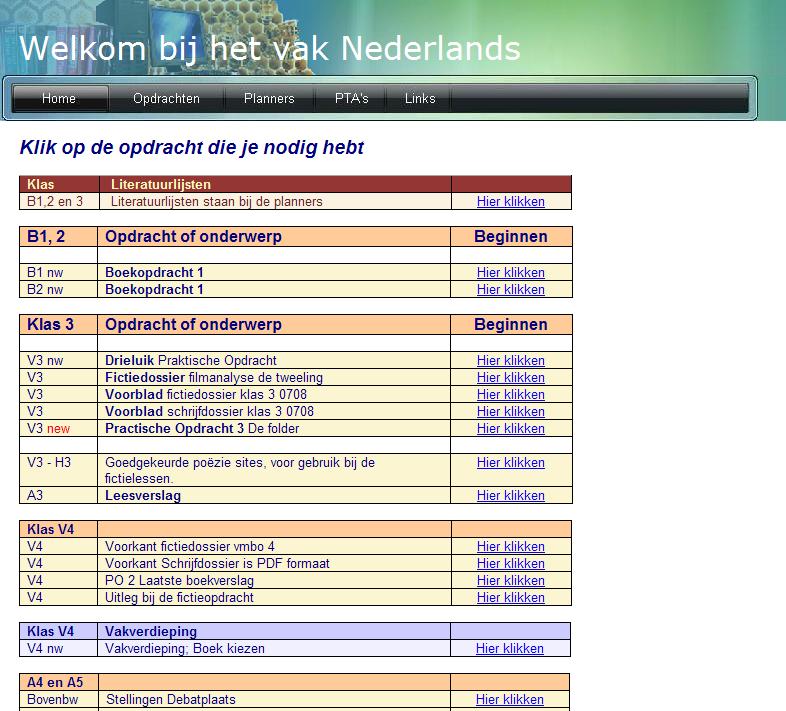Open the Home navigation tab
Screen dimensions: 786x711
coord(59,98)
